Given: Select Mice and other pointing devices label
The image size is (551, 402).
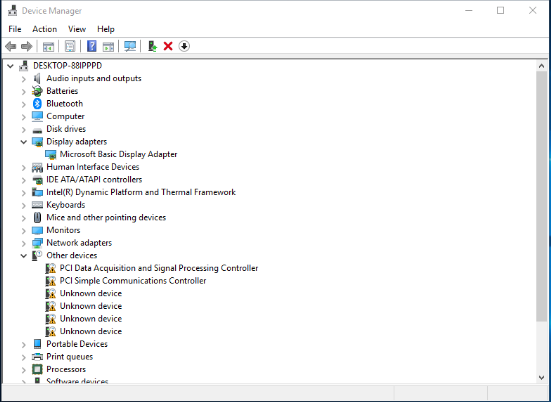Looking at the screenshot, I should pyautogui.click(x=106, y=218).
